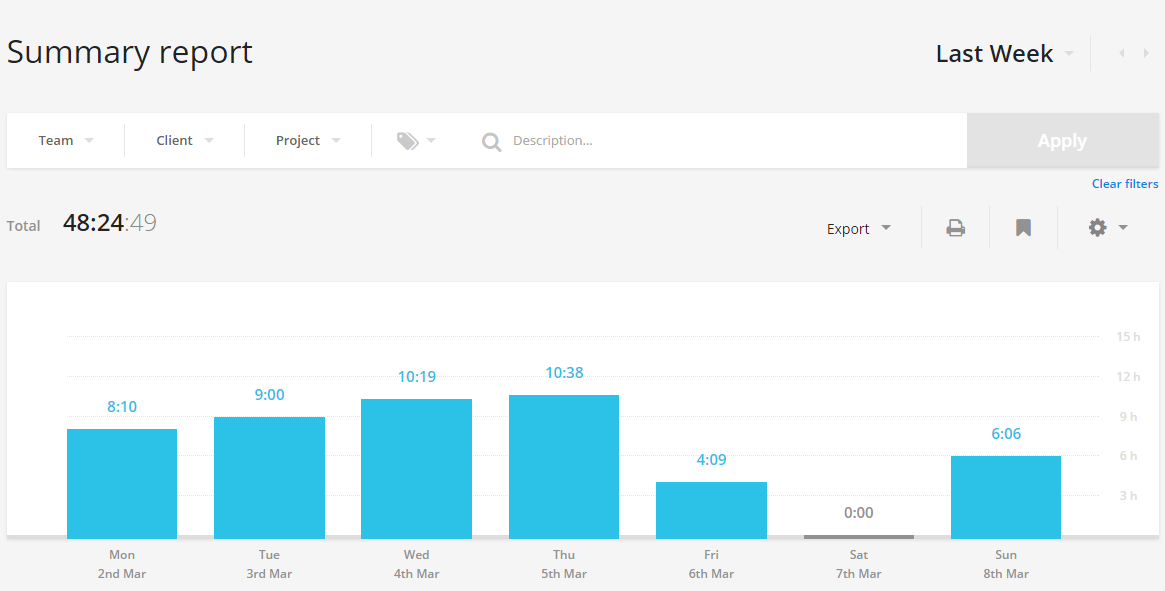Bookmark this report
Viewport: 1165px width, 591px height.
point(1023,228)
